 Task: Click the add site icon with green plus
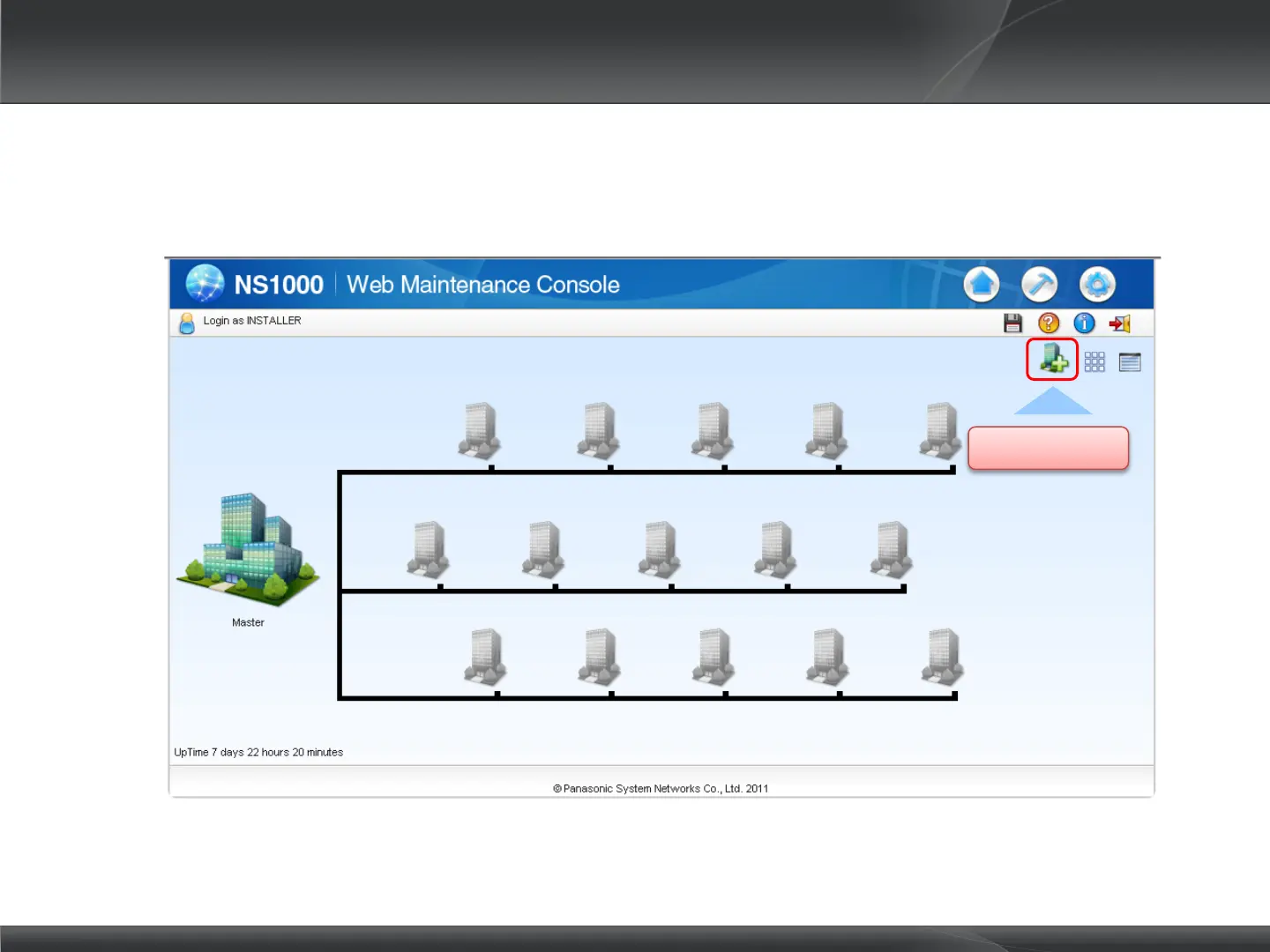pyautogui.click(x=1053, y=360)
